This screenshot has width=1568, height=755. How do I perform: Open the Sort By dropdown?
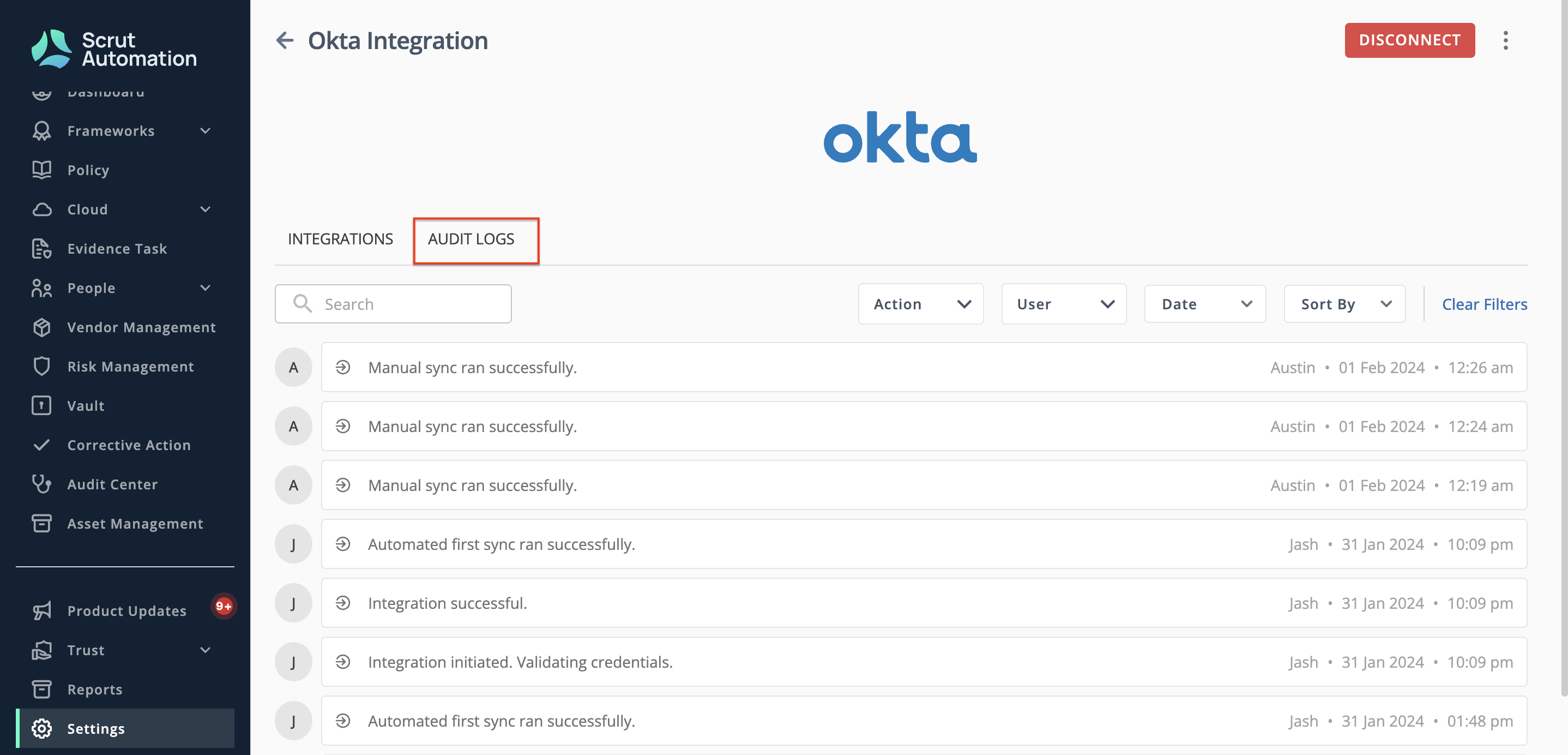click(1344, 304)
